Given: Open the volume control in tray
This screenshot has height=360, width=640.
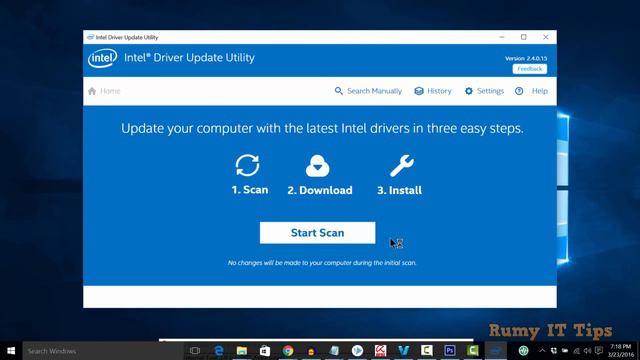Looking at the screenshot, I should point(587,351).
